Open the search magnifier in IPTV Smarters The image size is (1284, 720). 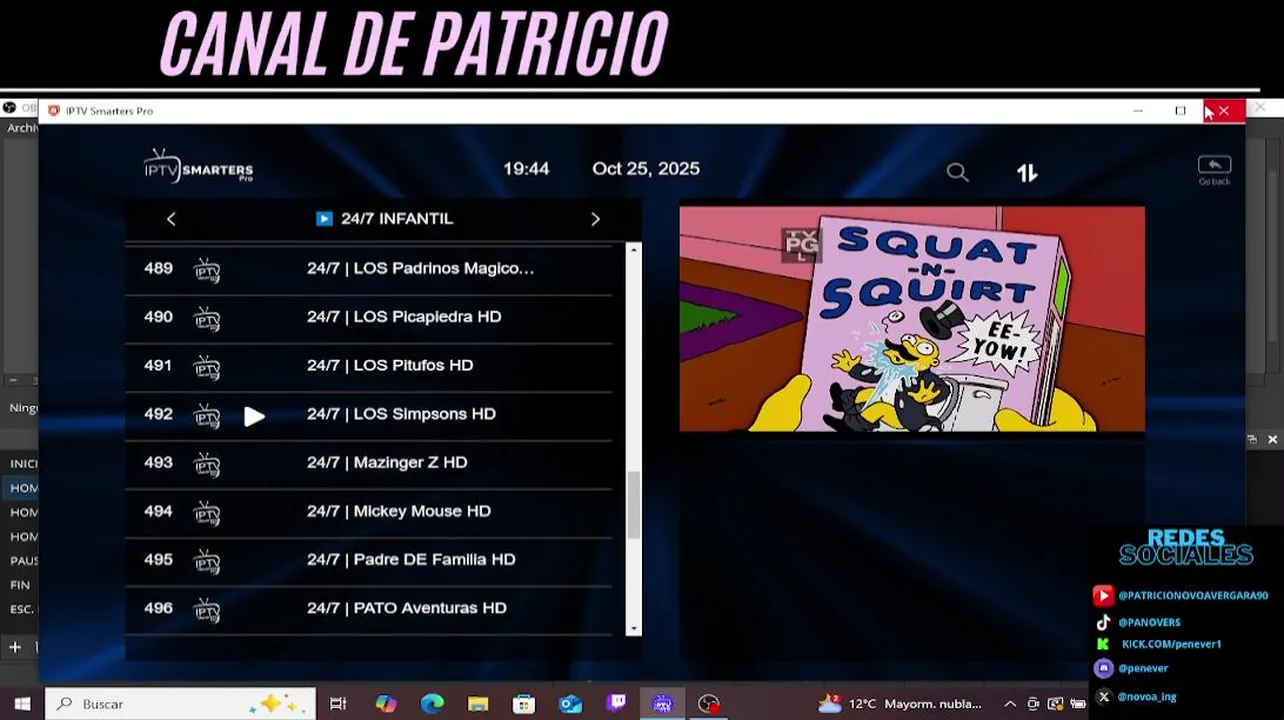[x=957, y=173]
